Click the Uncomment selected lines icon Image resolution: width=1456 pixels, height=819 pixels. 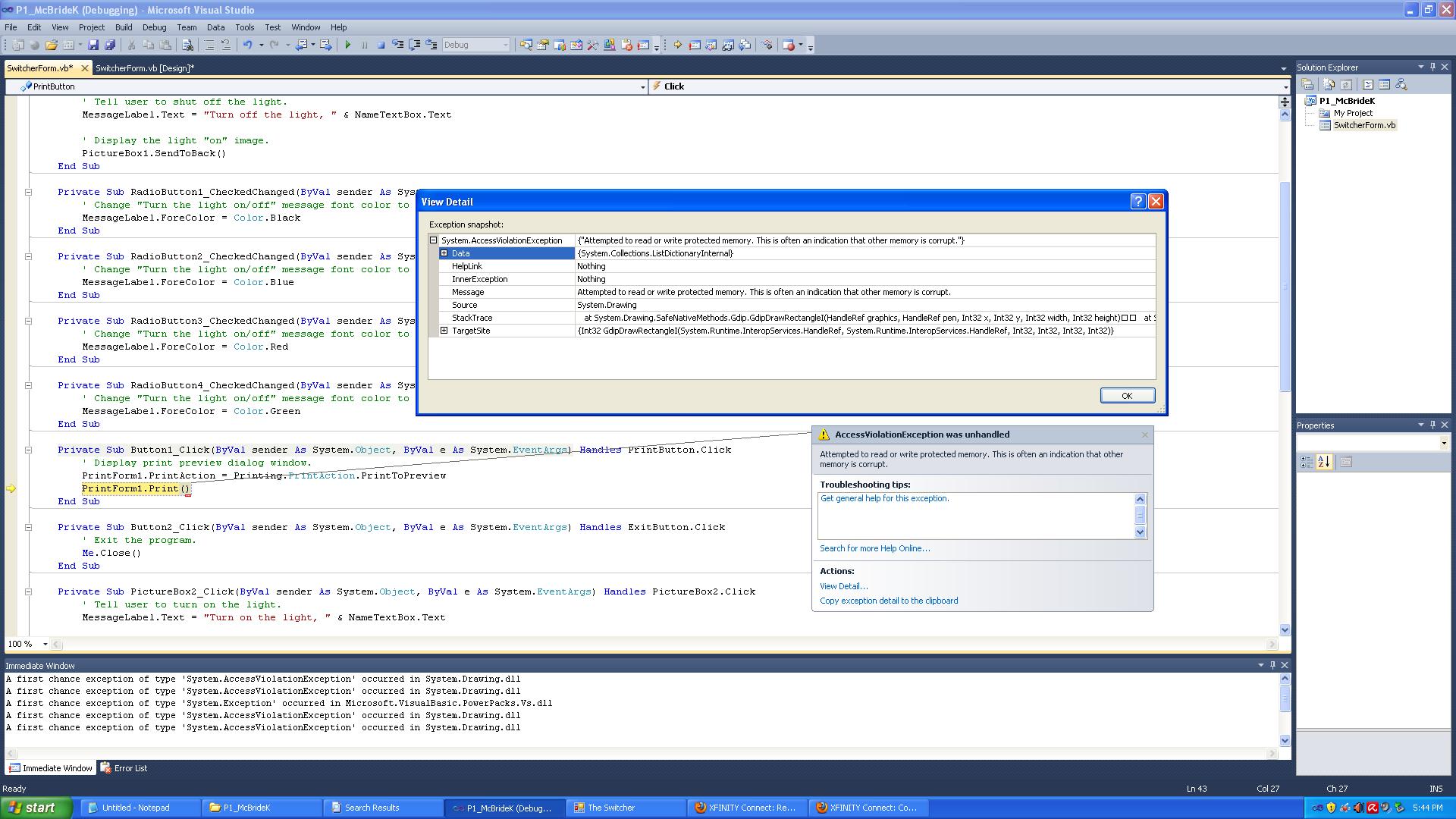point(226,45)
